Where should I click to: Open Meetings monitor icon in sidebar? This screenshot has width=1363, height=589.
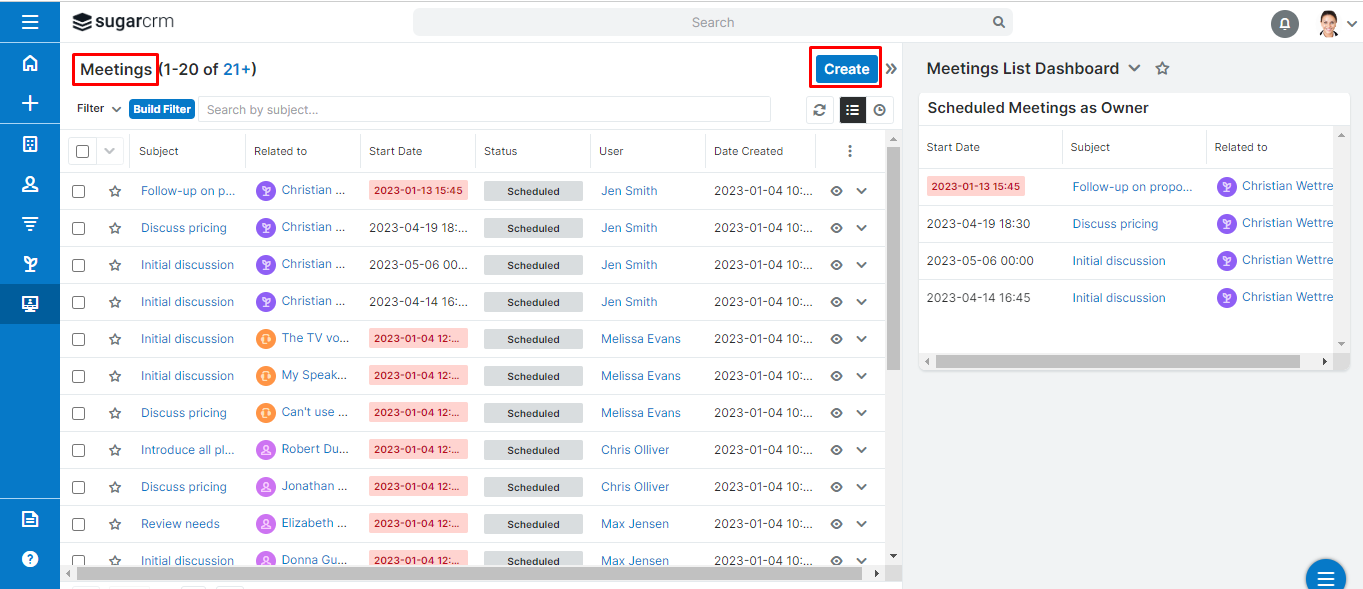(x=30, y=304)
